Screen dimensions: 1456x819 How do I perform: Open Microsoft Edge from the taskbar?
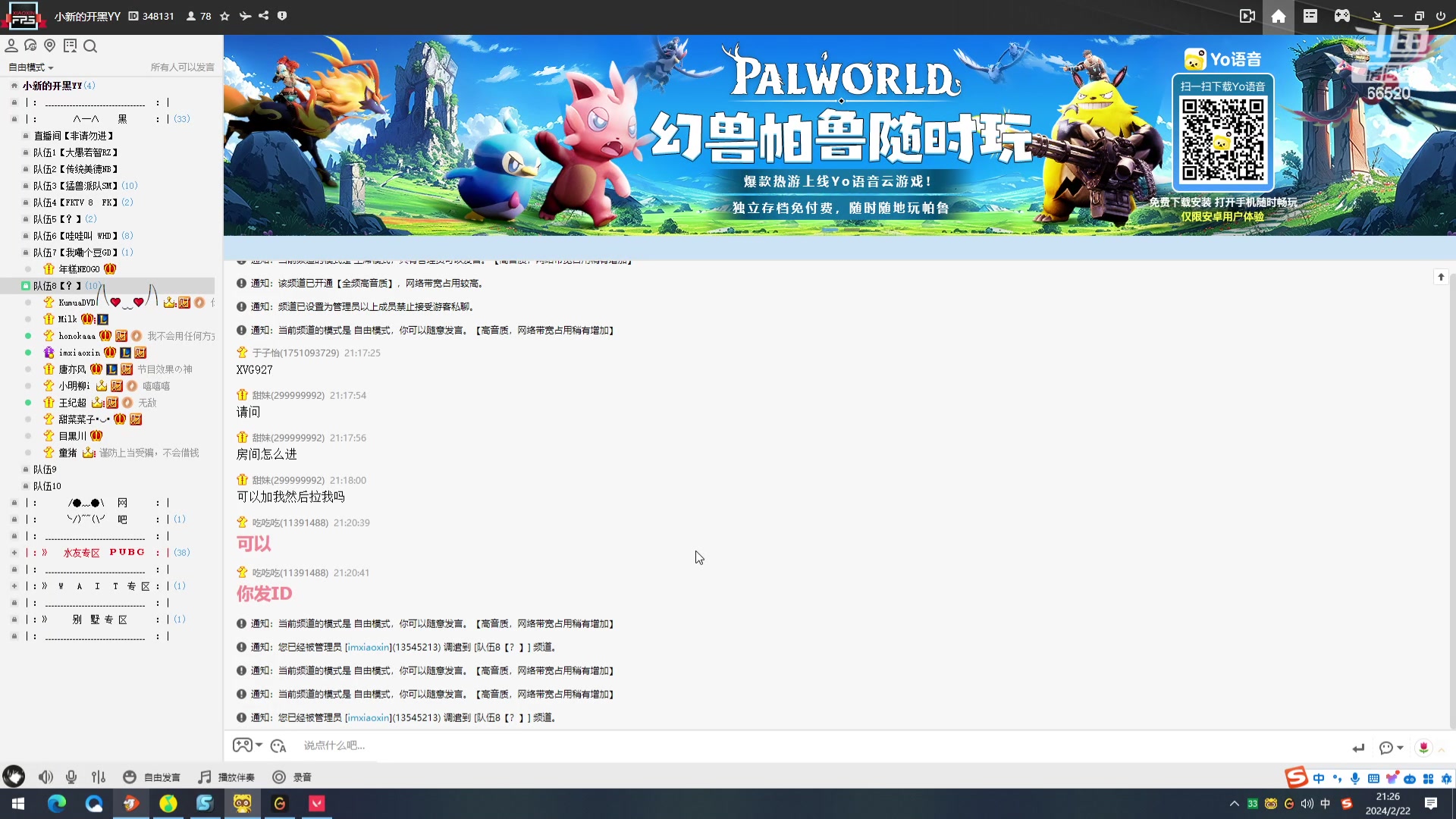(57, 804)
